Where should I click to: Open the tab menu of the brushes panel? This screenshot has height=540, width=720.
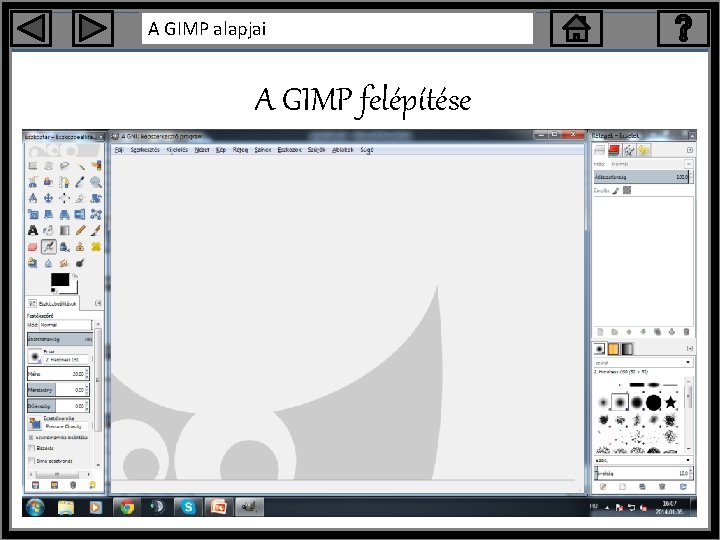(690, 349)
